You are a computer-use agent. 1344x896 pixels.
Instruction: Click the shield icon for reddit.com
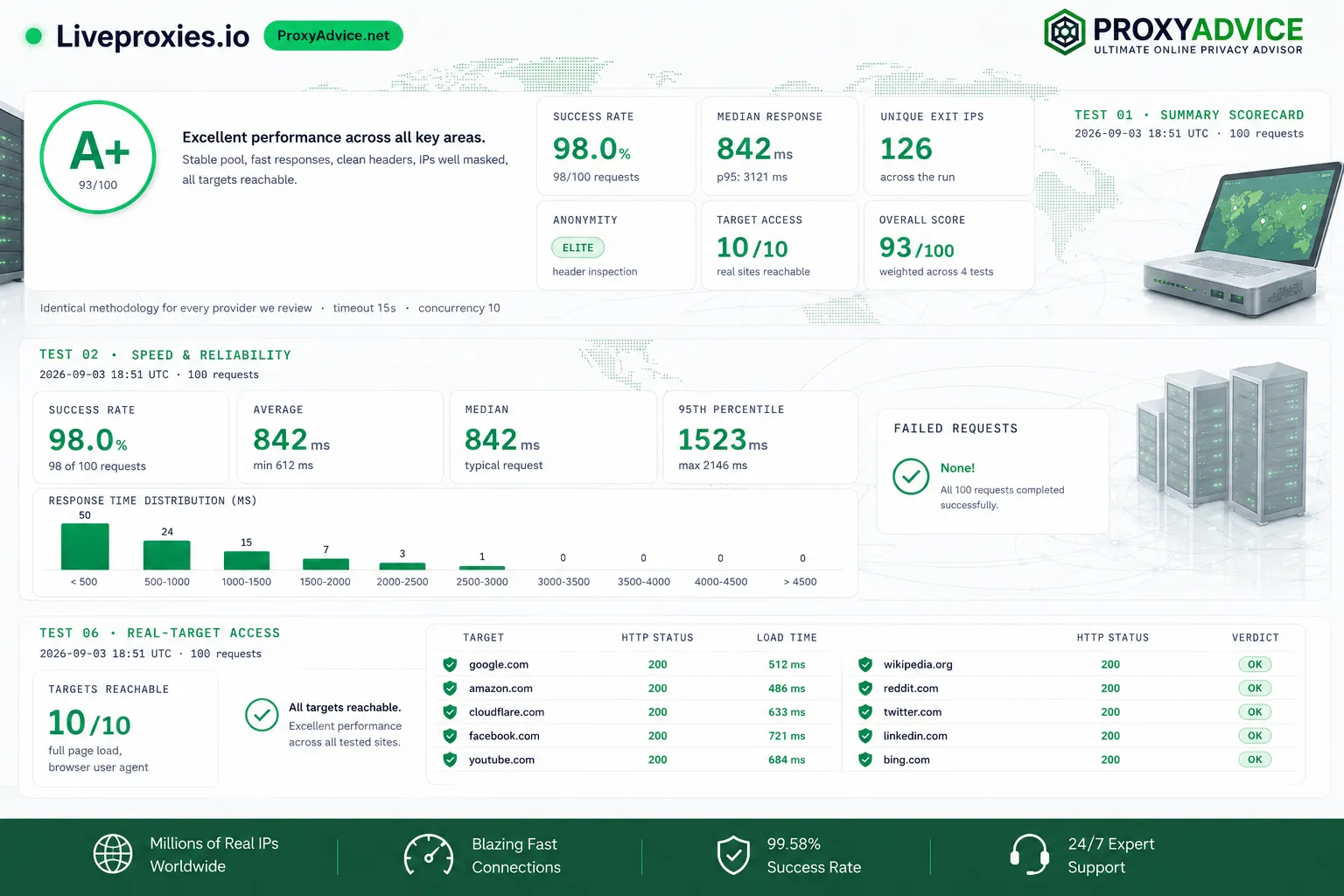pyautogui.click(x=864, y=688)
